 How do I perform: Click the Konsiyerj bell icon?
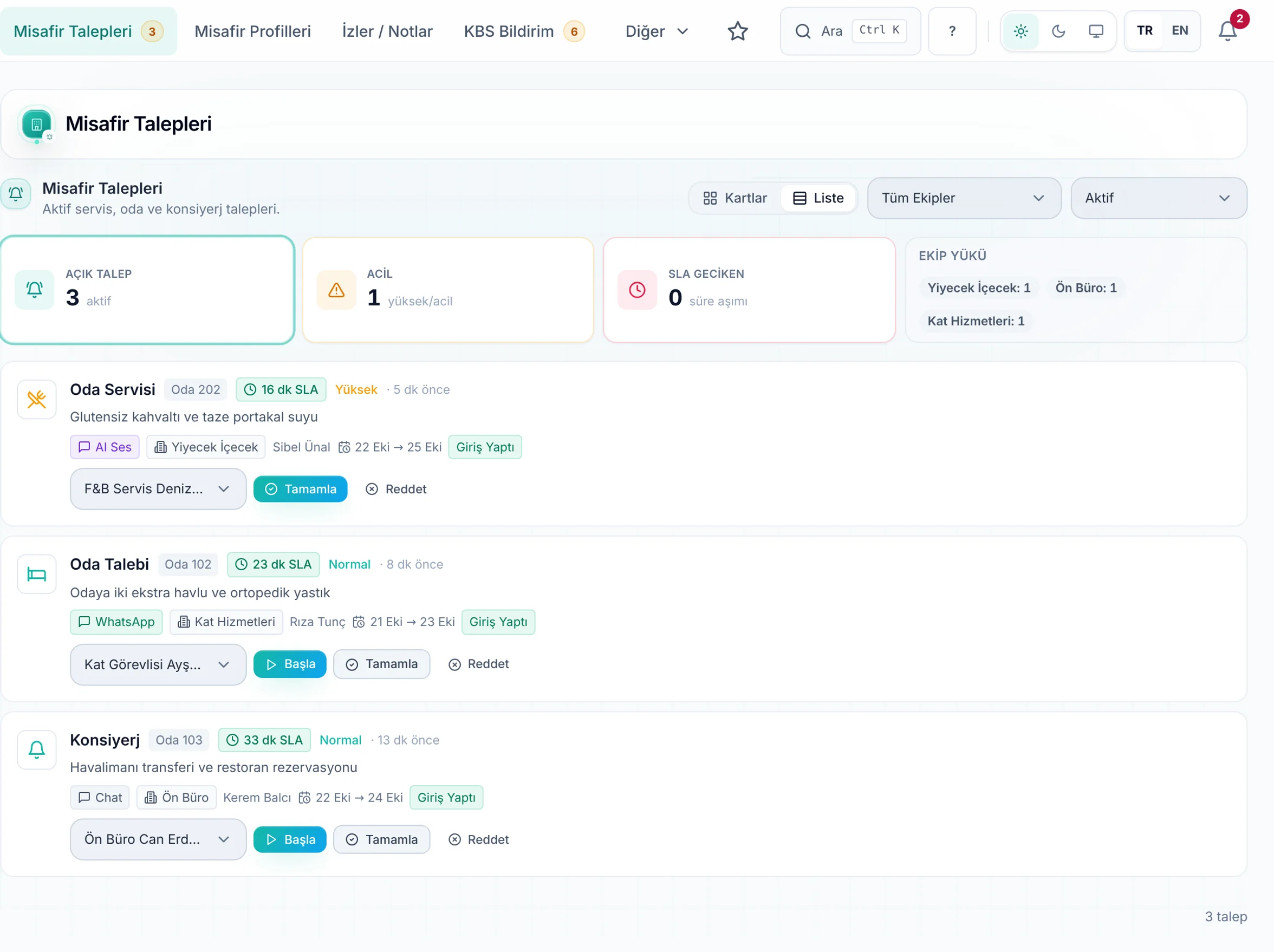pos(37,750)
